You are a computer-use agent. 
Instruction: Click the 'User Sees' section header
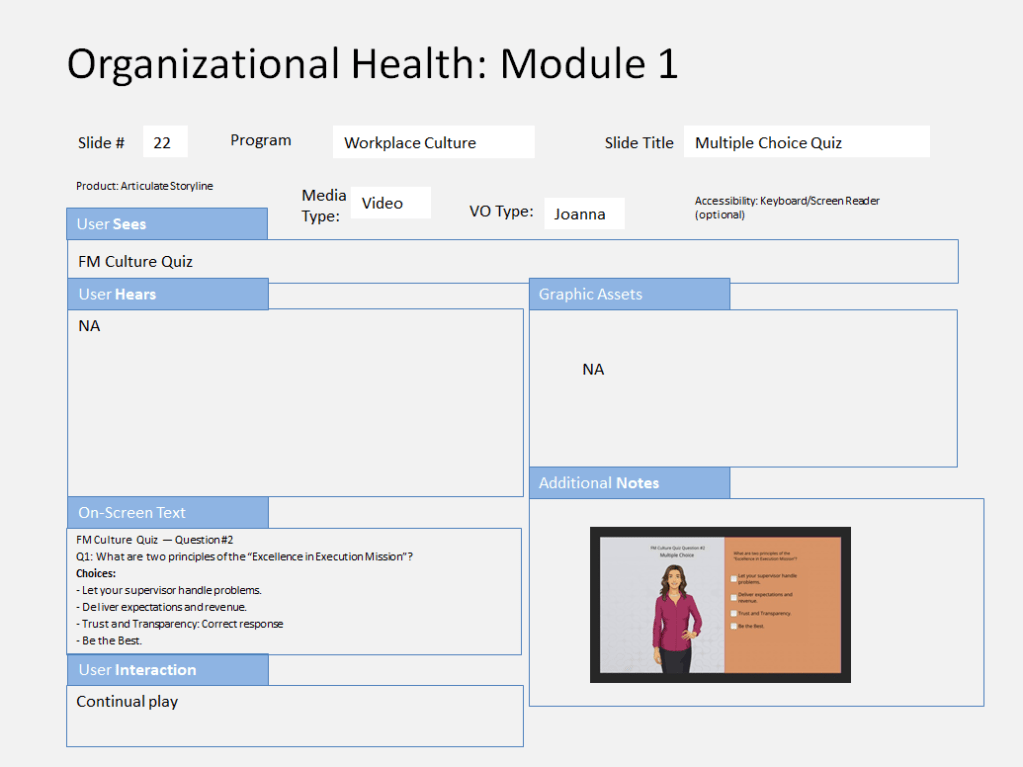[x=167, y=224]
